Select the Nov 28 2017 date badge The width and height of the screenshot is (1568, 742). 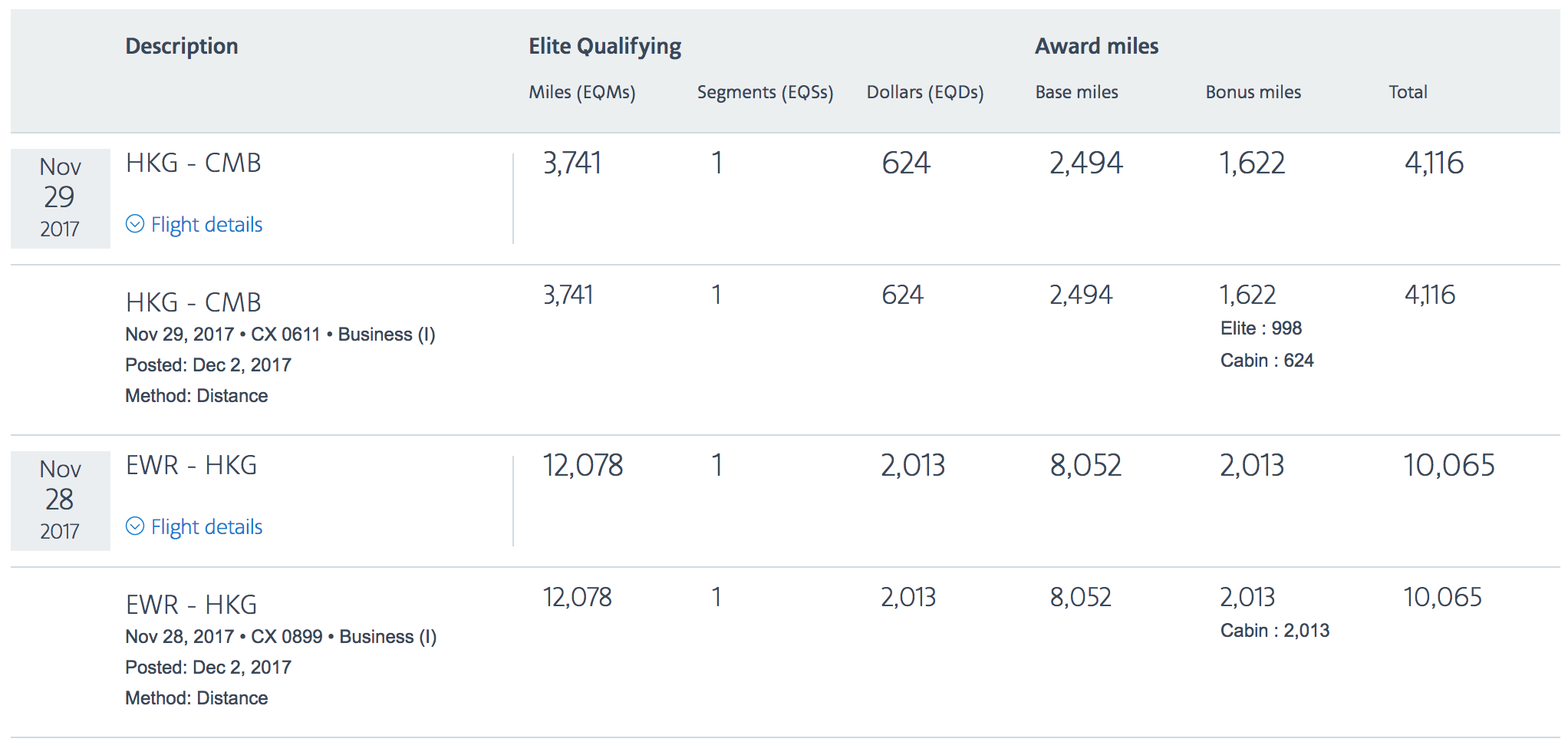tap(60, 500)
